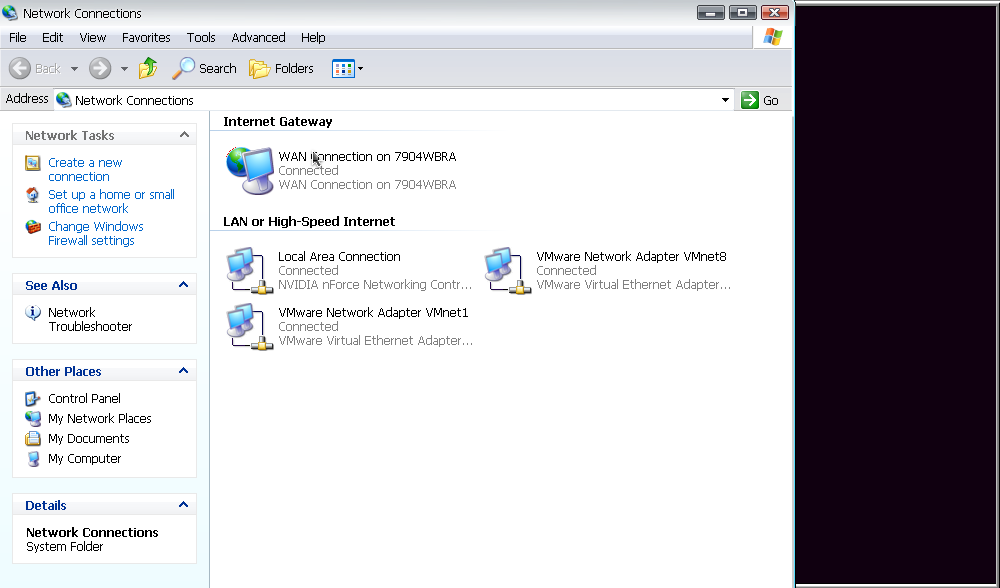Select the VMware Network Adapter VMnet8 icon

(x=508, y=270)
